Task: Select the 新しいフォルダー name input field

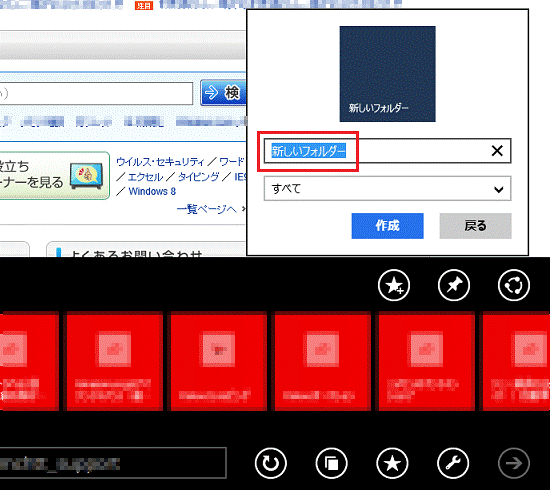Action: pos(387,151)
